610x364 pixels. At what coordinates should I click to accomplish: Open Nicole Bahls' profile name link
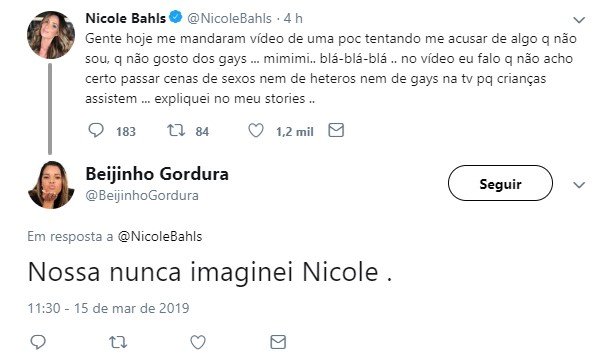click(x=125, y=18)
